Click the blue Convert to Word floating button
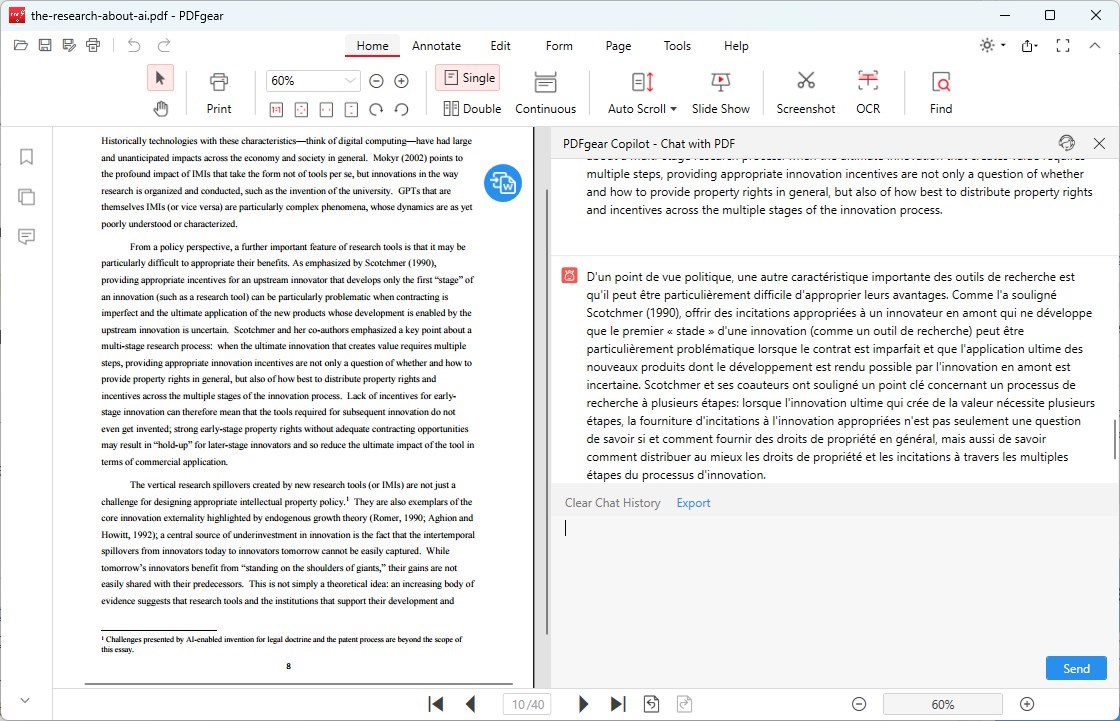 pyautogui.click(x=503, y=183)
